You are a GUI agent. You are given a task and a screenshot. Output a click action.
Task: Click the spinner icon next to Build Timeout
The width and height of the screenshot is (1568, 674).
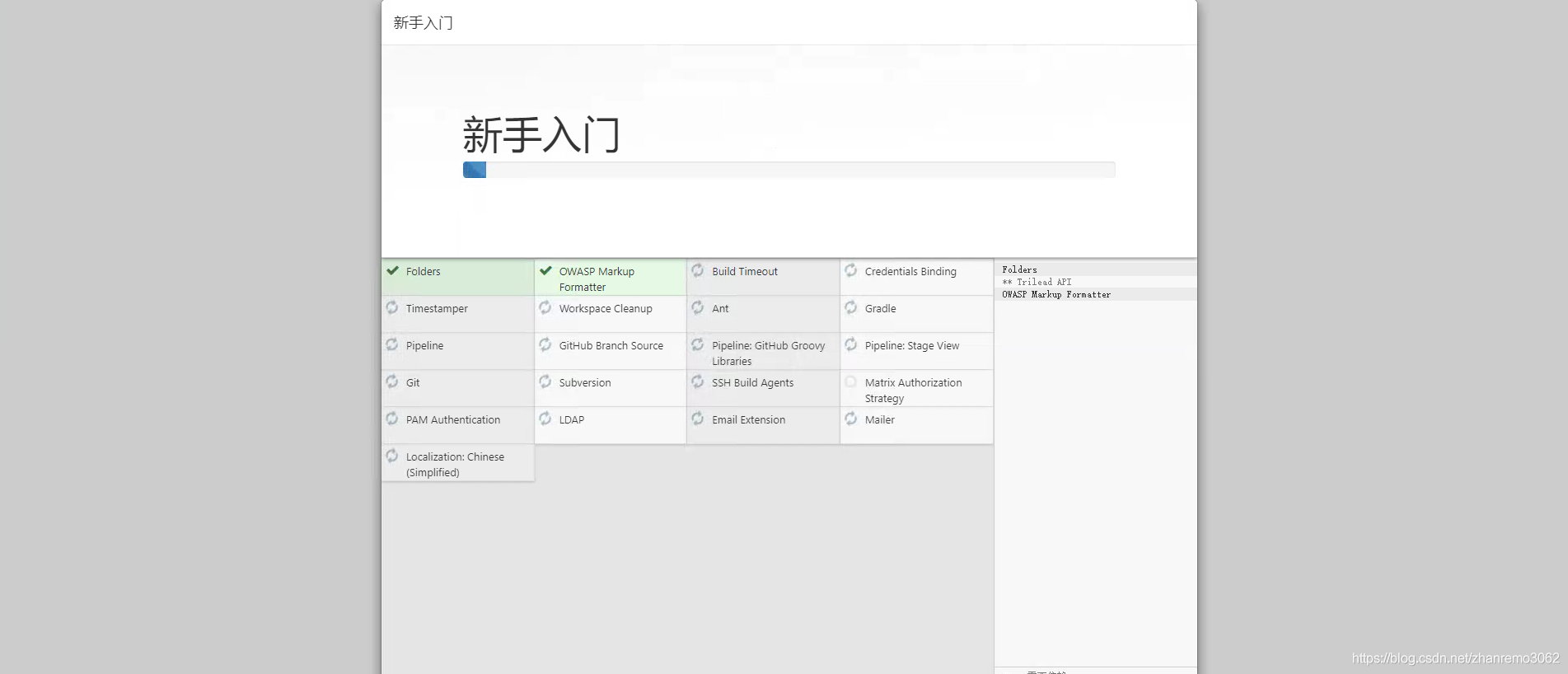click(x=698, y=270)
